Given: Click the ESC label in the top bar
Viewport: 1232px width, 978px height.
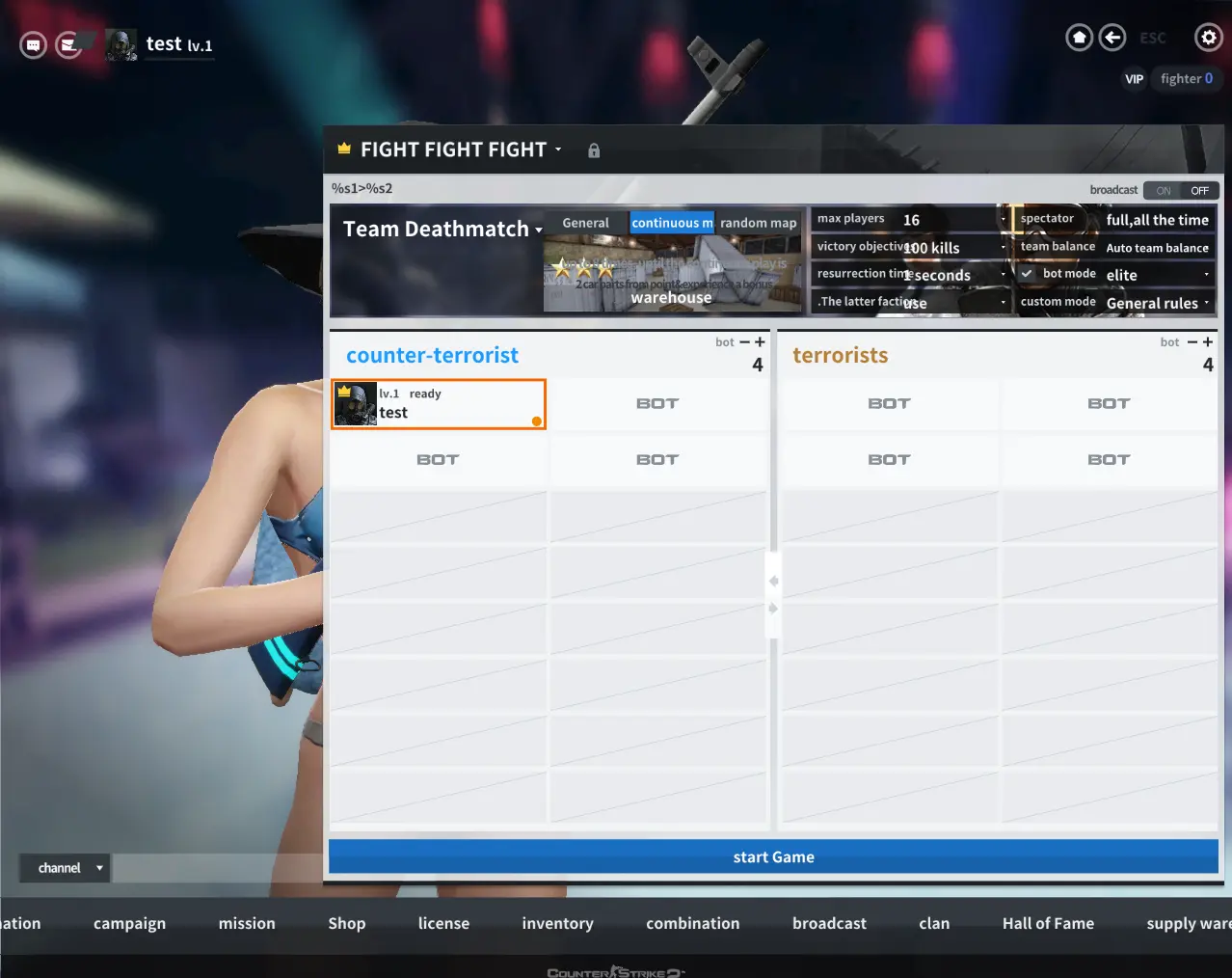Looking at the screenshot, I should [1153, 39].
